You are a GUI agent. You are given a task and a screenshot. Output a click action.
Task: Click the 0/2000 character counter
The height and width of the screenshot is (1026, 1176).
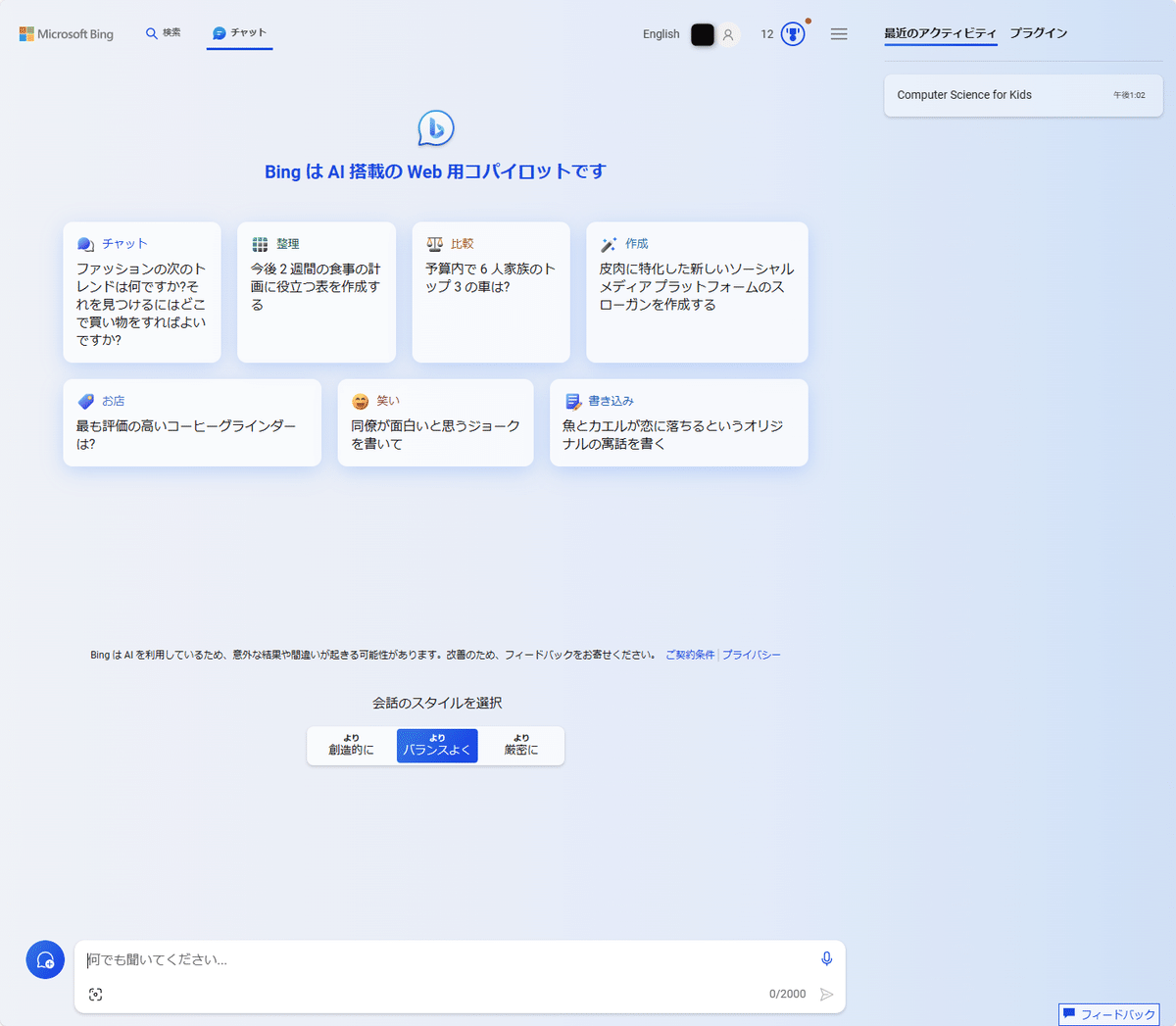pyautogui.click(x=787, y=995)
